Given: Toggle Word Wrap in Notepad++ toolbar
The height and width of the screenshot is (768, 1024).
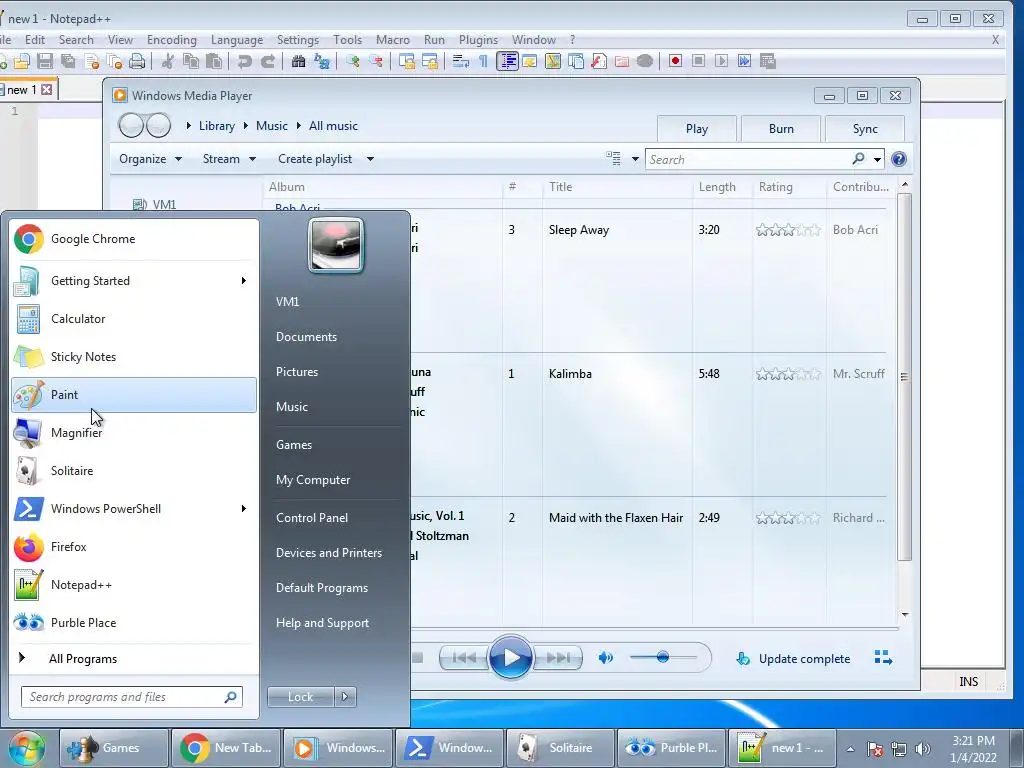Looking at the screenshot, I should click(x=460, y=61).
